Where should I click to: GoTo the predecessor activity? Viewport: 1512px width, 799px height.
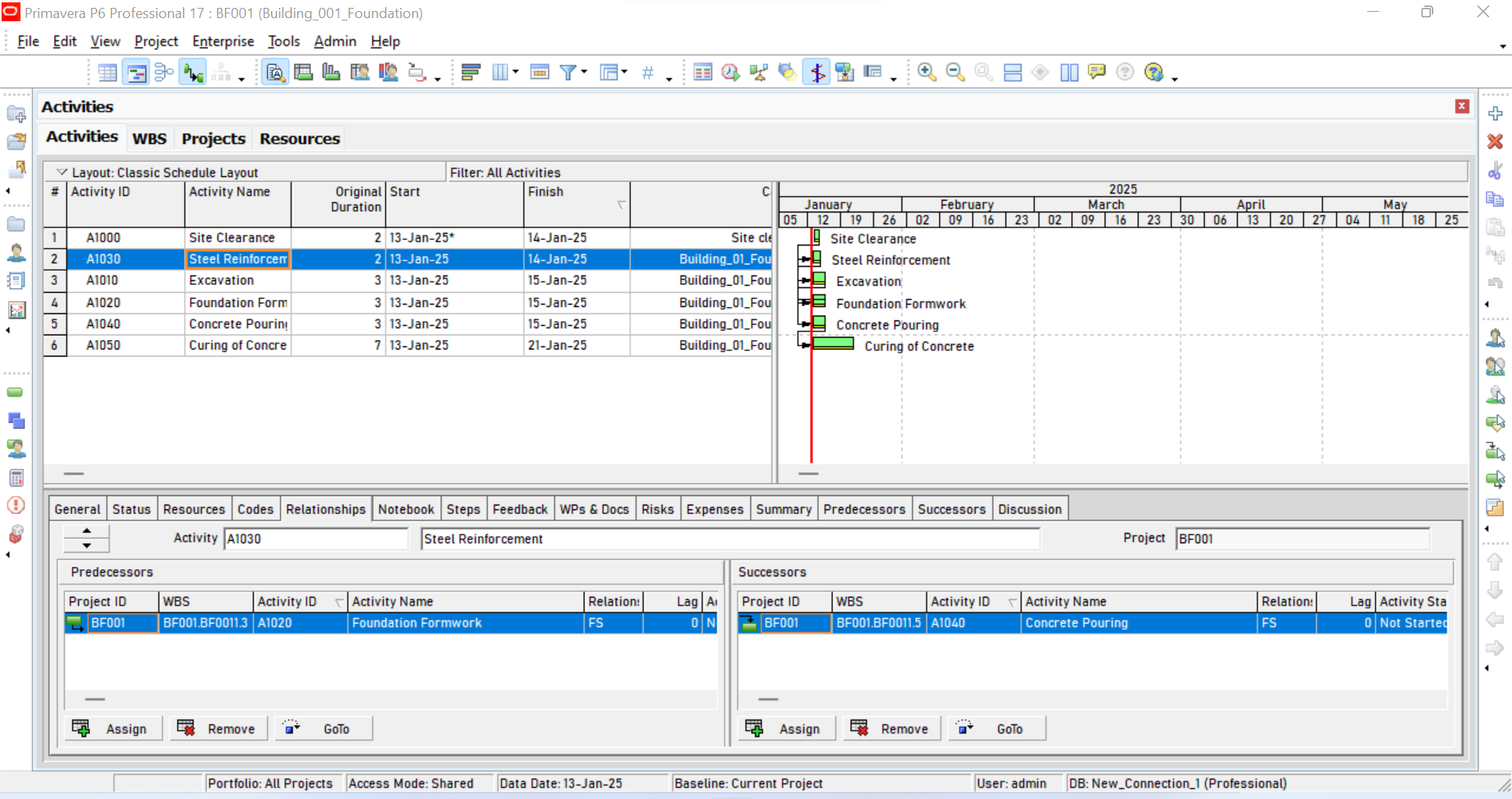coord(323,729)
